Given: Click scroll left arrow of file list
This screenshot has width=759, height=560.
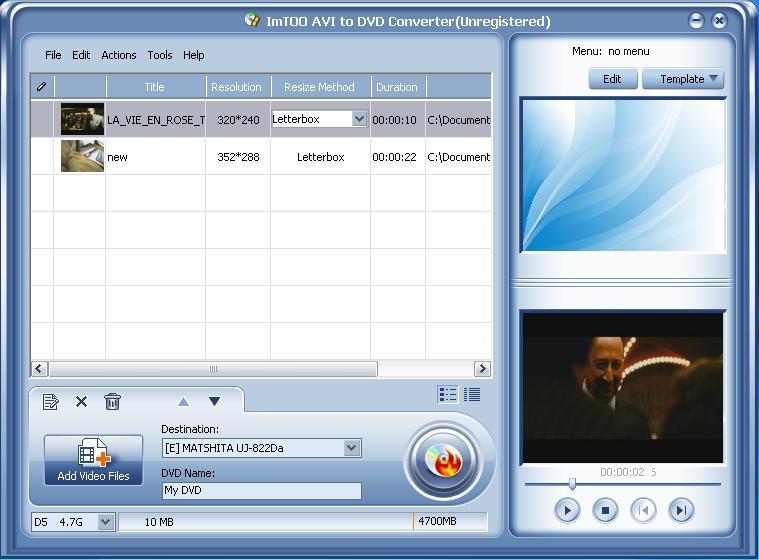Looking at the screenshot, I should 40,369.
